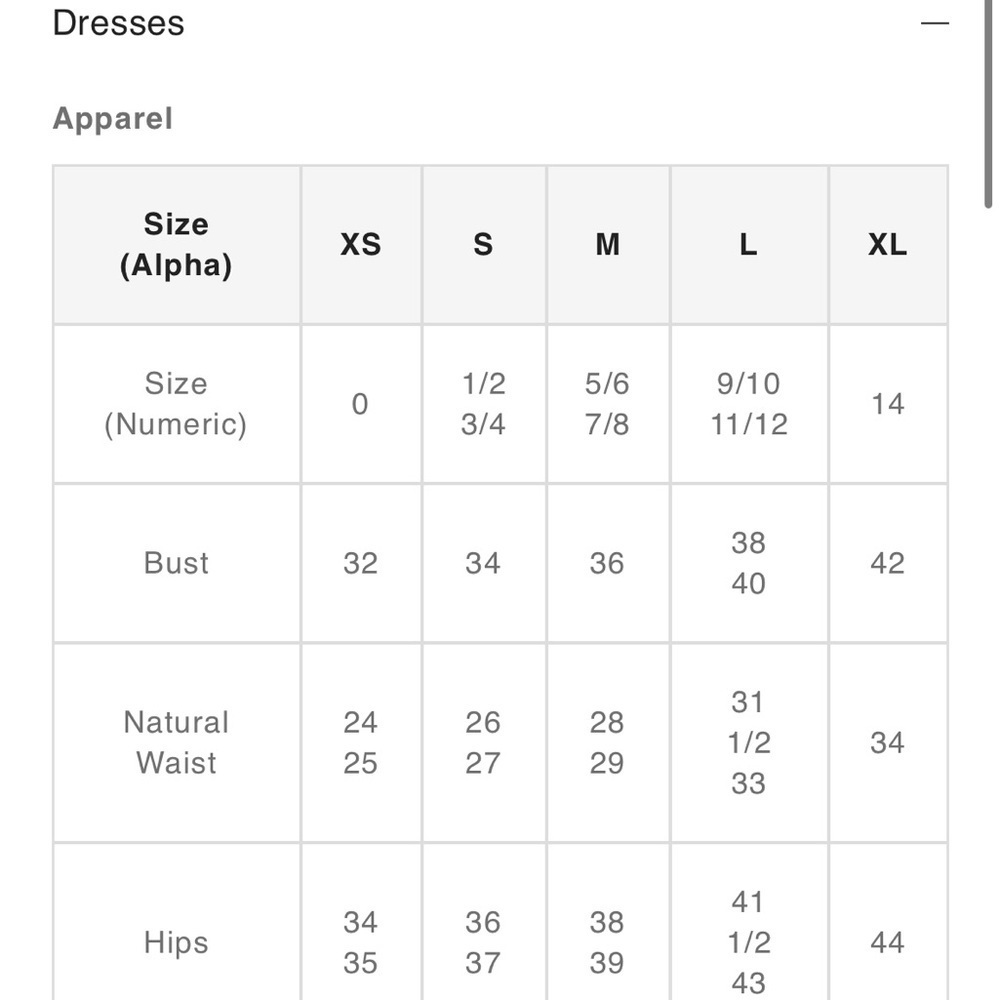Select the XS column header
Image resolution: width=1000 pixels, height=1000 pixels.
(360, 244)
